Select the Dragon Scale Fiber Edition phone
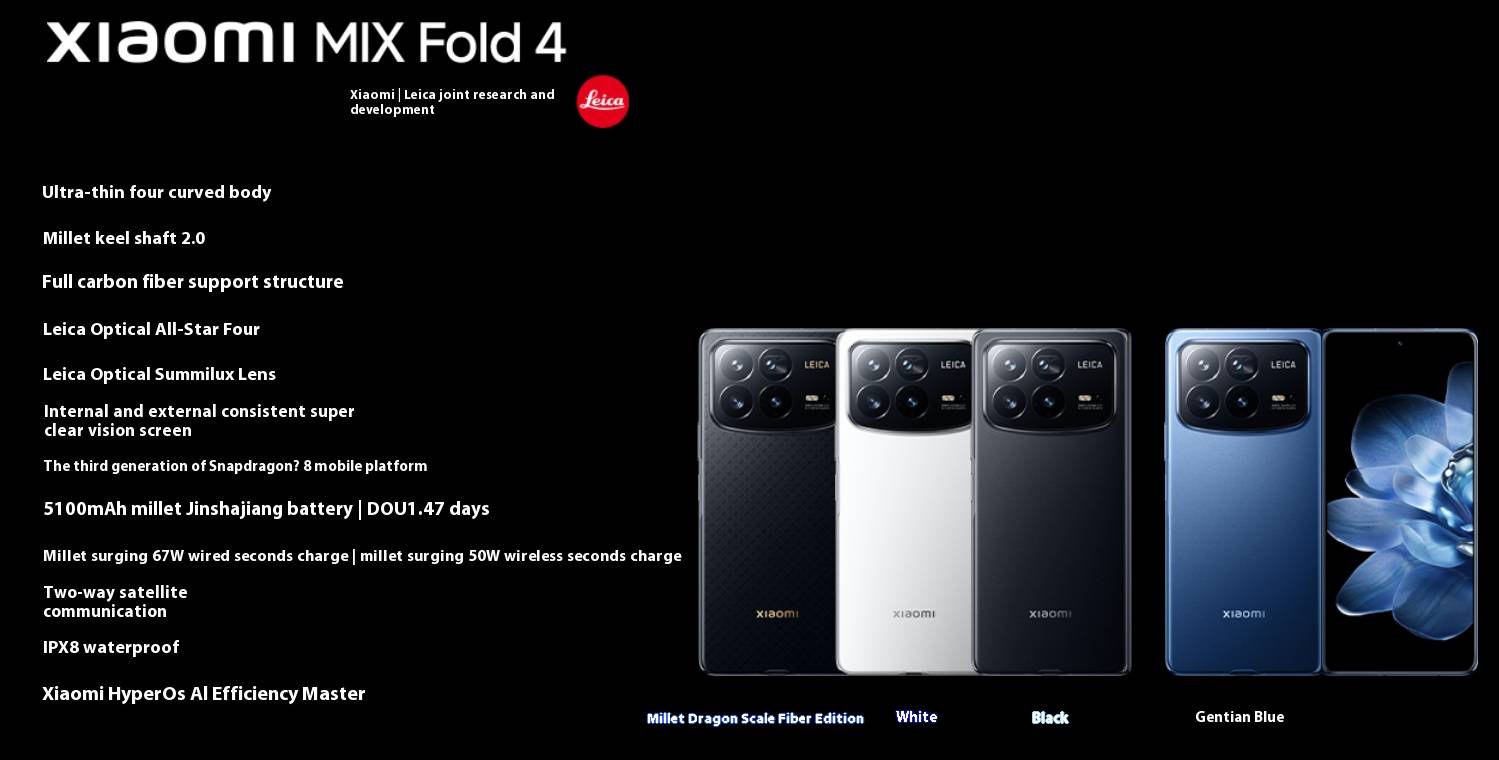Screen dimensions: 1499x760 [x=768, y=502]
